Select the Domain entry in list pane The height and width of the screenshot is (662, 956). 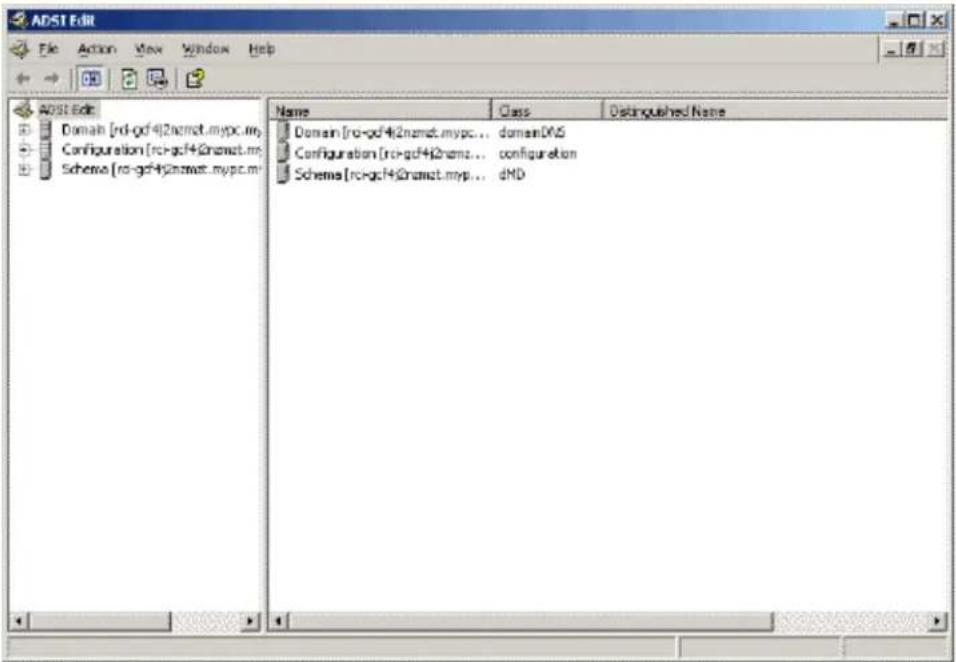[391, 132]
